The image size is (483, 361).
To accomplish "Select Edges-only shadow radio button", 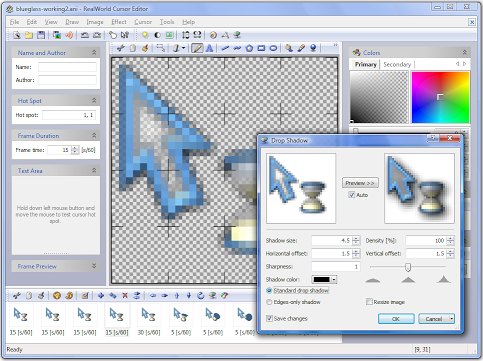I will 269,302.
